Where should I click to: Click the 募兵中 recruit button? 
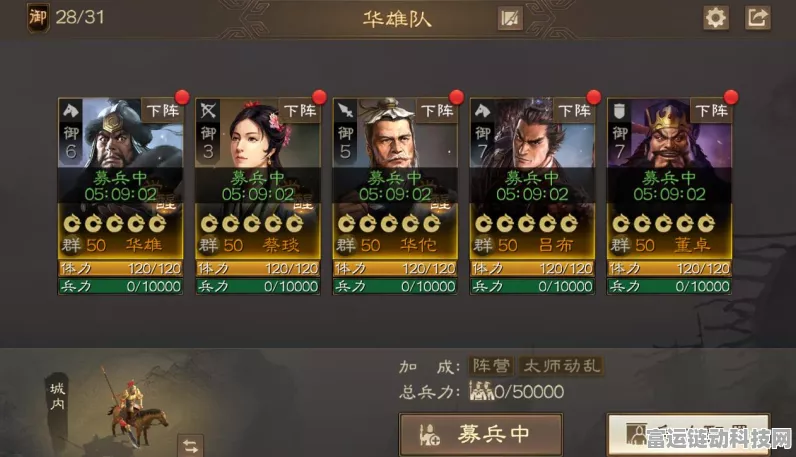point(481,435)
